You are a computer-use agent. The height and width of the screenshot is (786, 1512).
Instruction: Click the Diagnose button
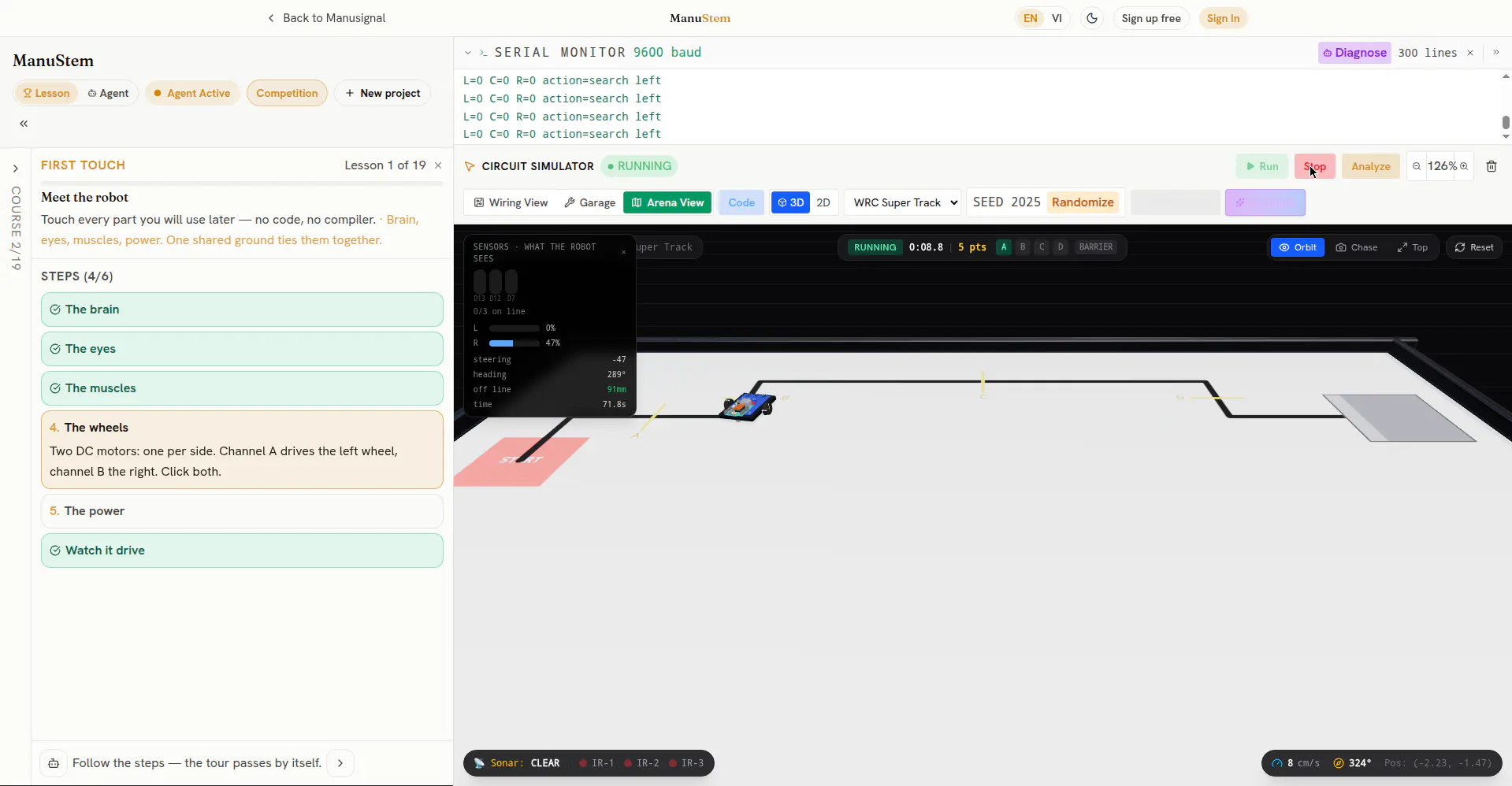click(1354, 53)
